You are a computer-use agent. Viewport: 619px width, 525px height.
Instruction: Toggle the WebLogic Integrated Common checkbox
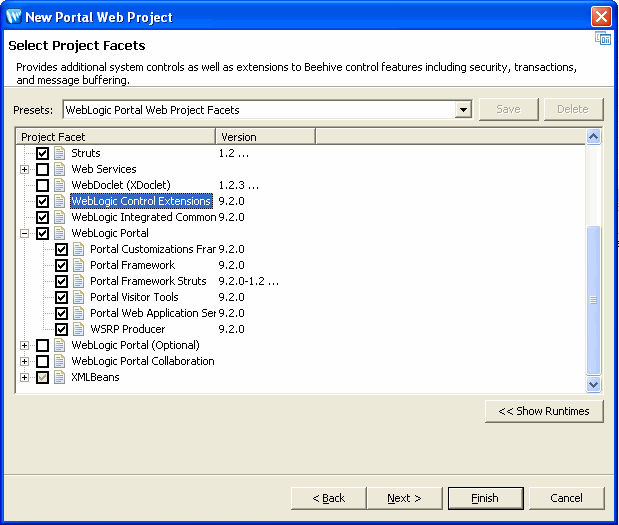coord(42,217)
